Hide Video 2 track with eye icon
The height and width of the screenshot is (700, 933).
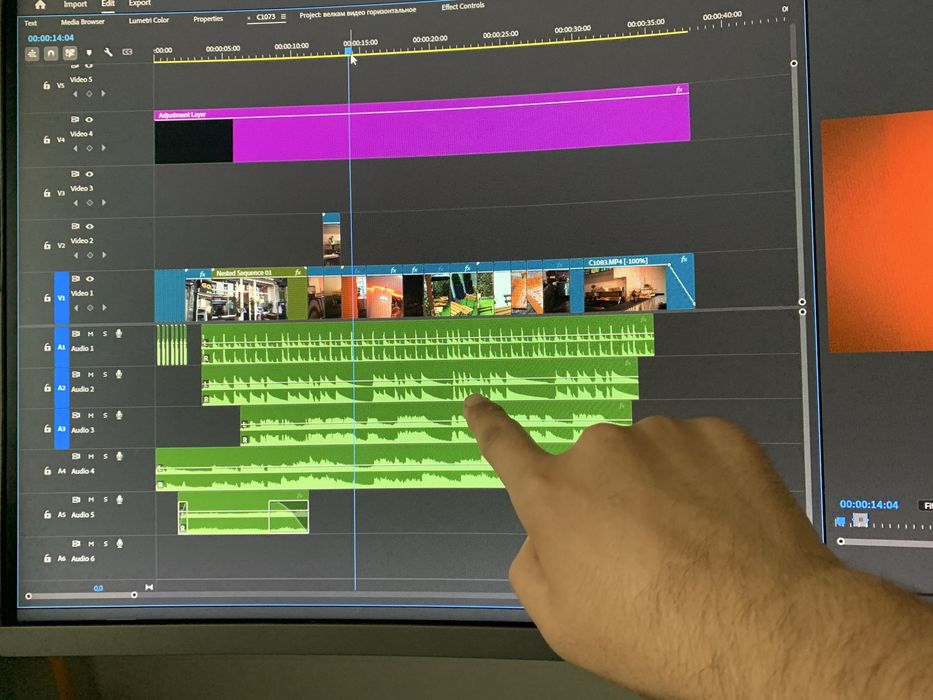pyautogui.click(x=90, y=226)
